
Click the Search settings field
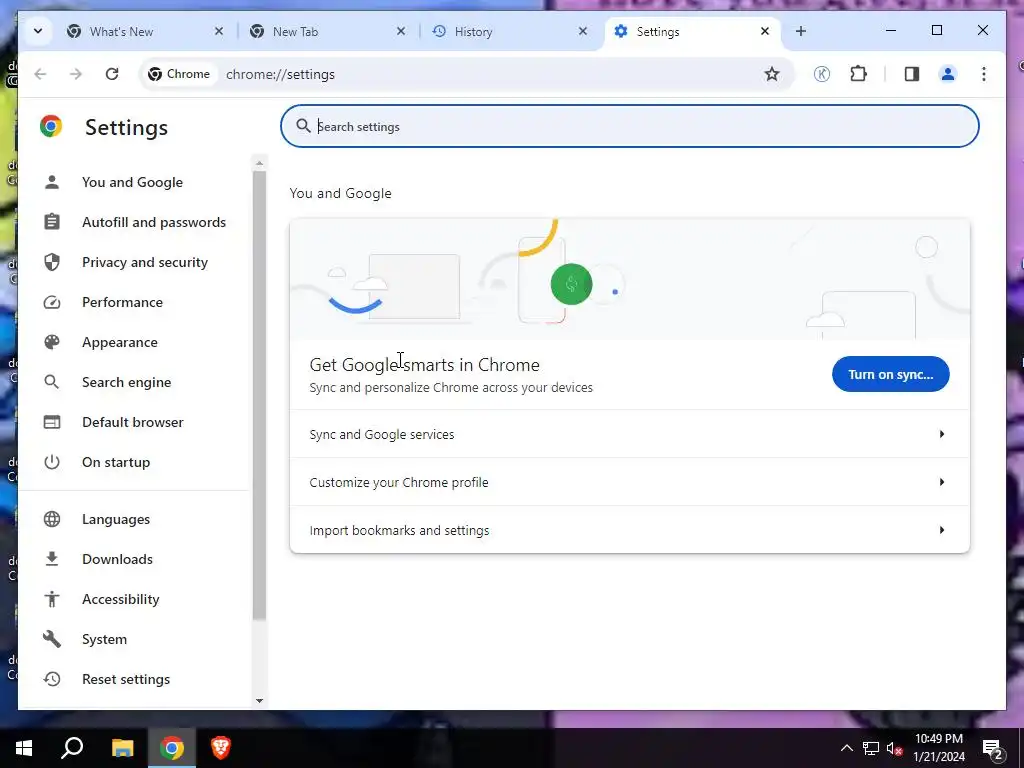630,126
